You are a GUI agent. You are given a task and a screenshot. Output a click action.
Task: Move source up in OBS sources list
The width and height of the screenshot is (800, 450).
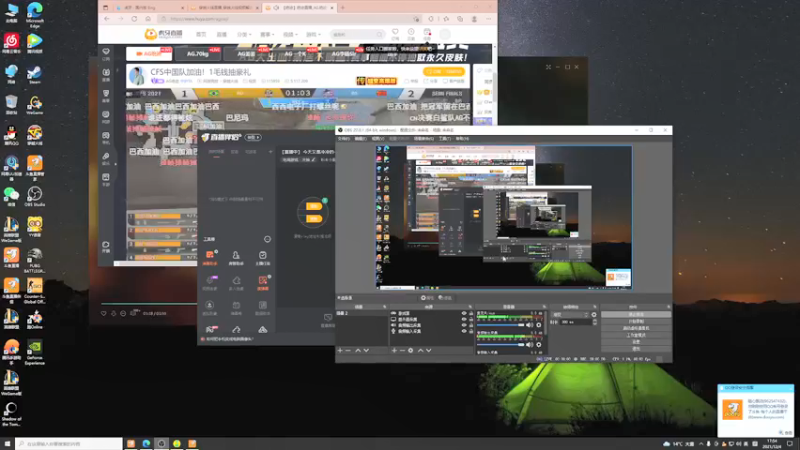point(420,351)
